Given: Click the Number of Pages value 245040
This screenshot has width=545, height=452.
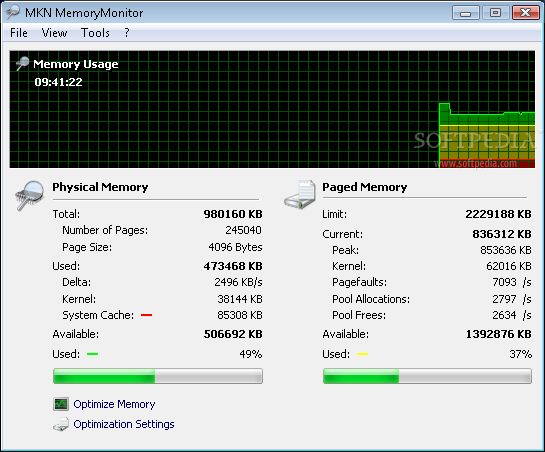Looking at the screenshot, I should pos(243,230).
